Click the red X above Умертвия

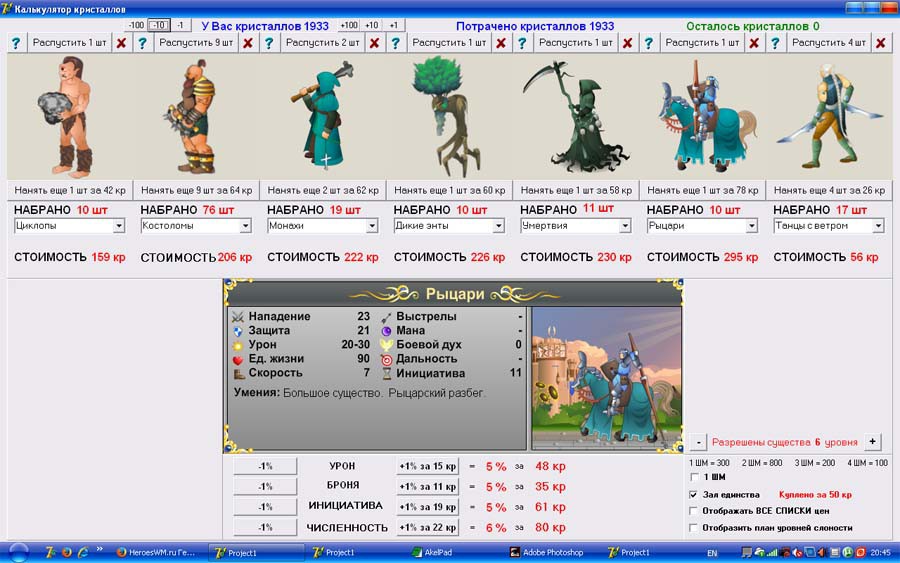pos(627,43)
